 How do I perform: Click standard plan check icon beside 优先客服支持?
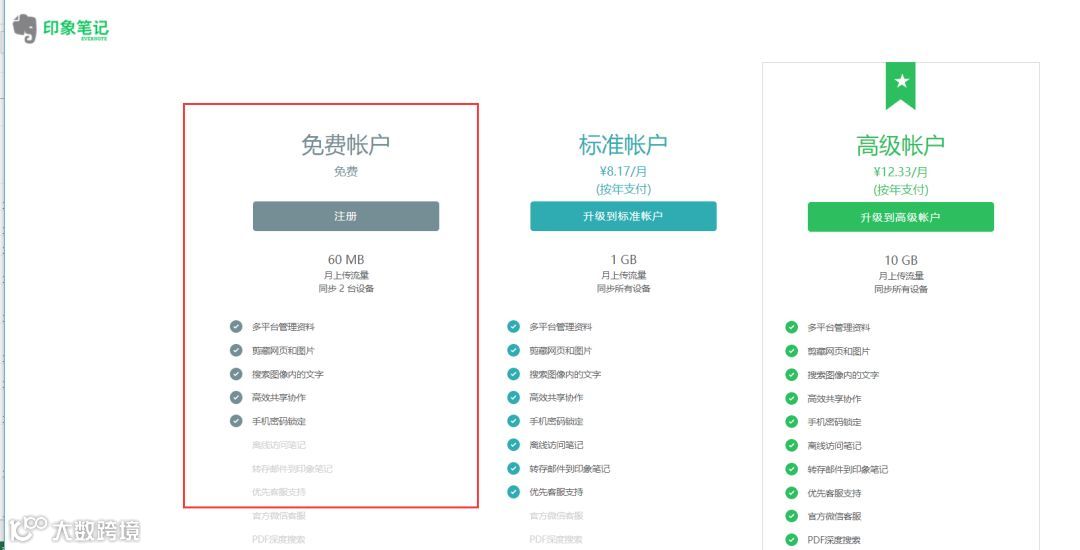click(513, 491)
